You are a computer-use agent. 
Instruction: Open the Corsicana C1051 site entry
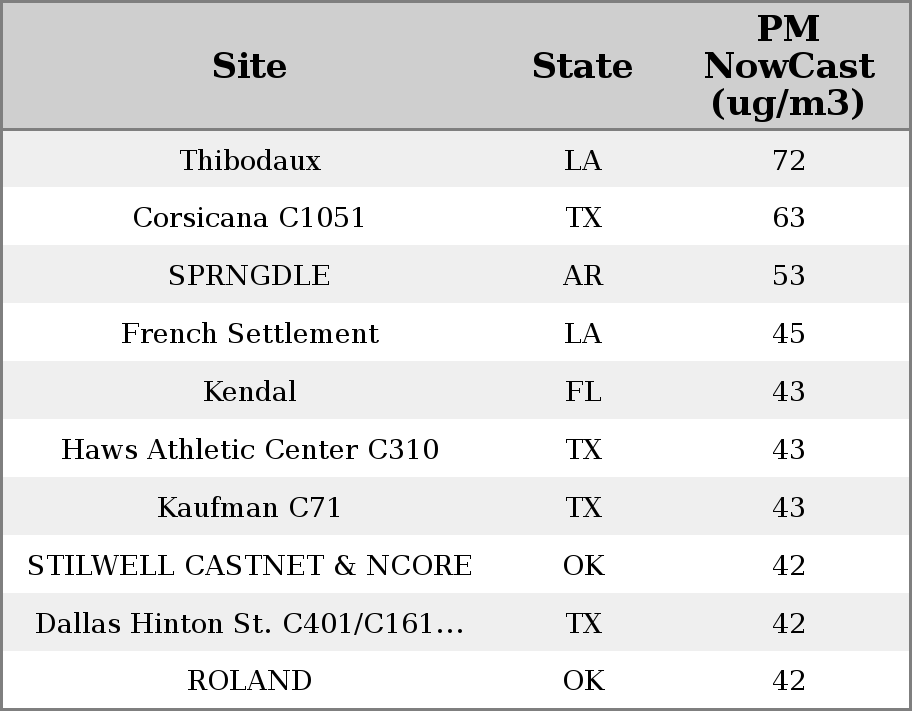[250, 218]
